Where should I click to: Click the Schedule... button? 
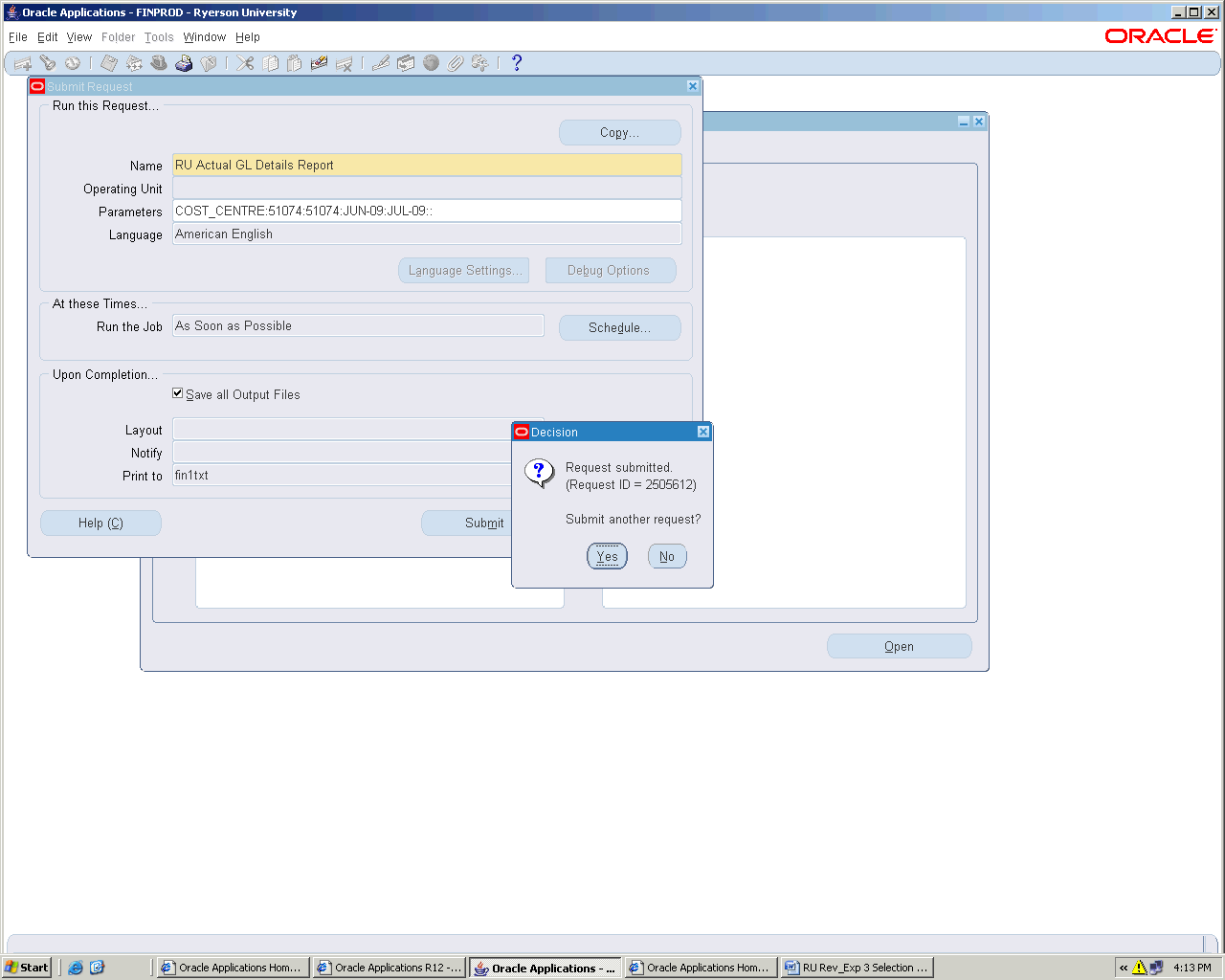(x=619, y=327)
